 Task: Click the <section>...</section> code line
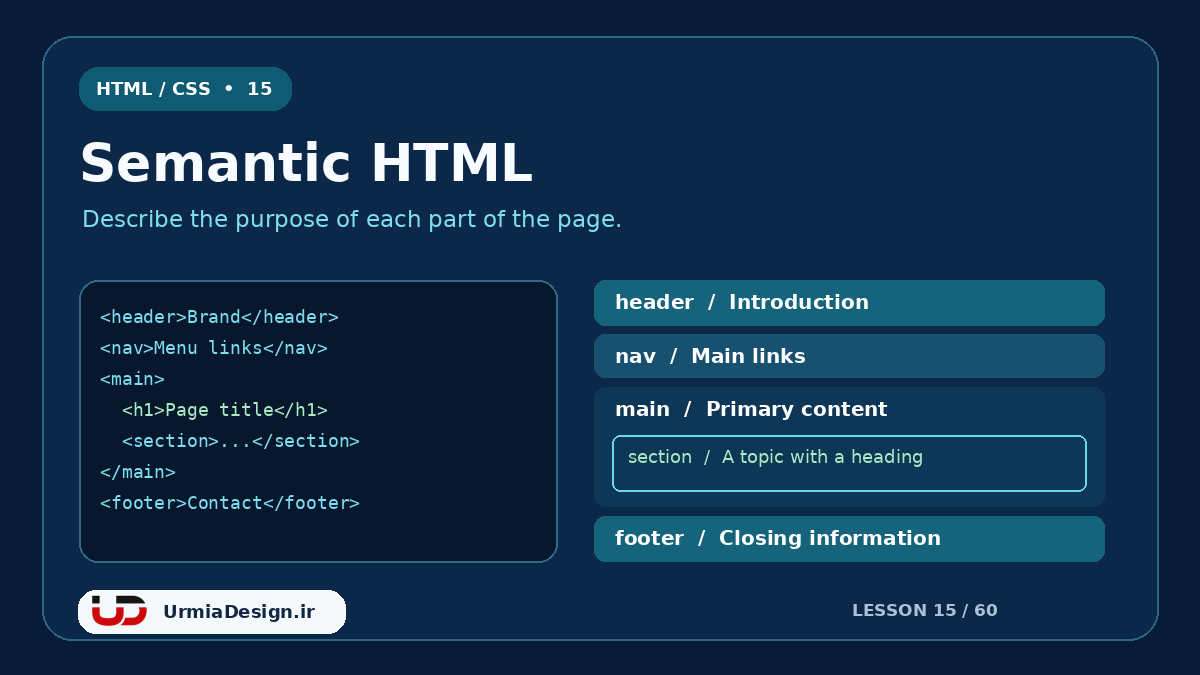[240, 441]
